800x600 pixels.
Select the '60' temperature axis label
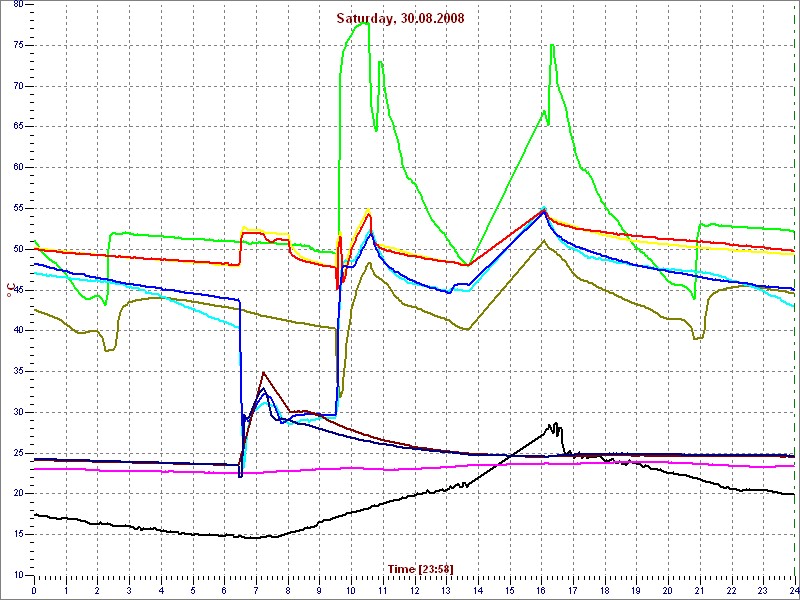[x=16, y=167]
